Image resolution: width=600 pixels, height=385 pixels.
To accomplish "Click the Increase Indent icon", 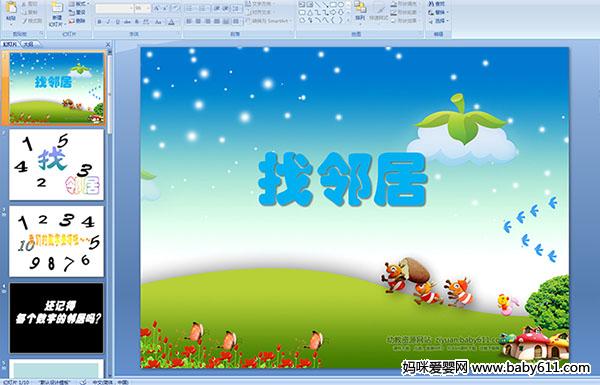I will [x=226, y=8].
